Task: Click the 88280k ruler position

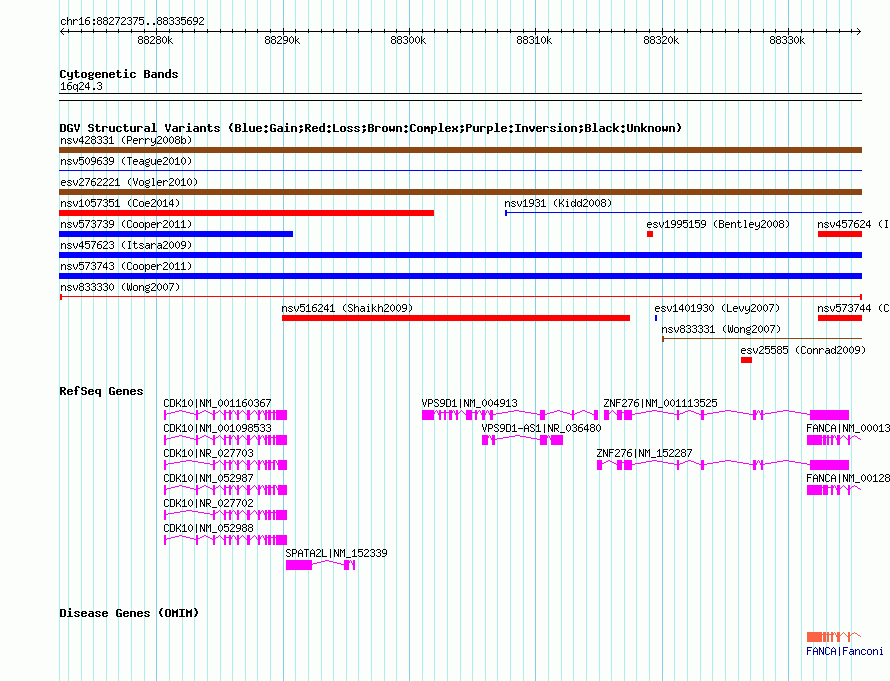Action: pos(155,40)
